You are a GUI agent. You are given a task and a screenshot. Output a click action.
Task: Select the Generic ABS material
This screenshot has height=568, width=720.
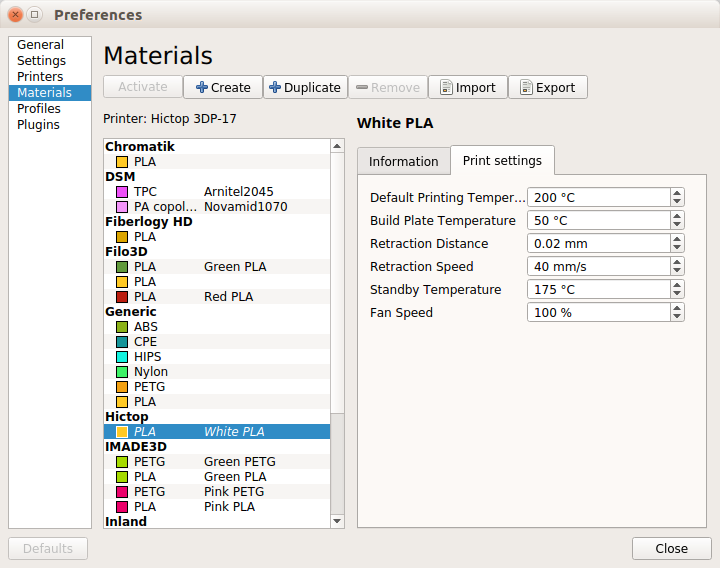click(146, 327)
